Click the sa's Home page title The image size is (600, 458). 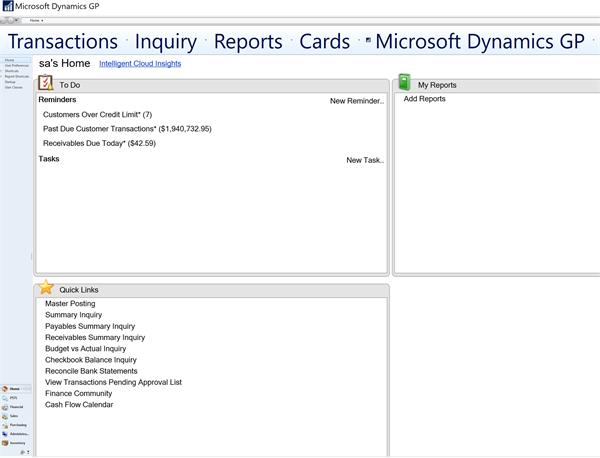[64, 63]
